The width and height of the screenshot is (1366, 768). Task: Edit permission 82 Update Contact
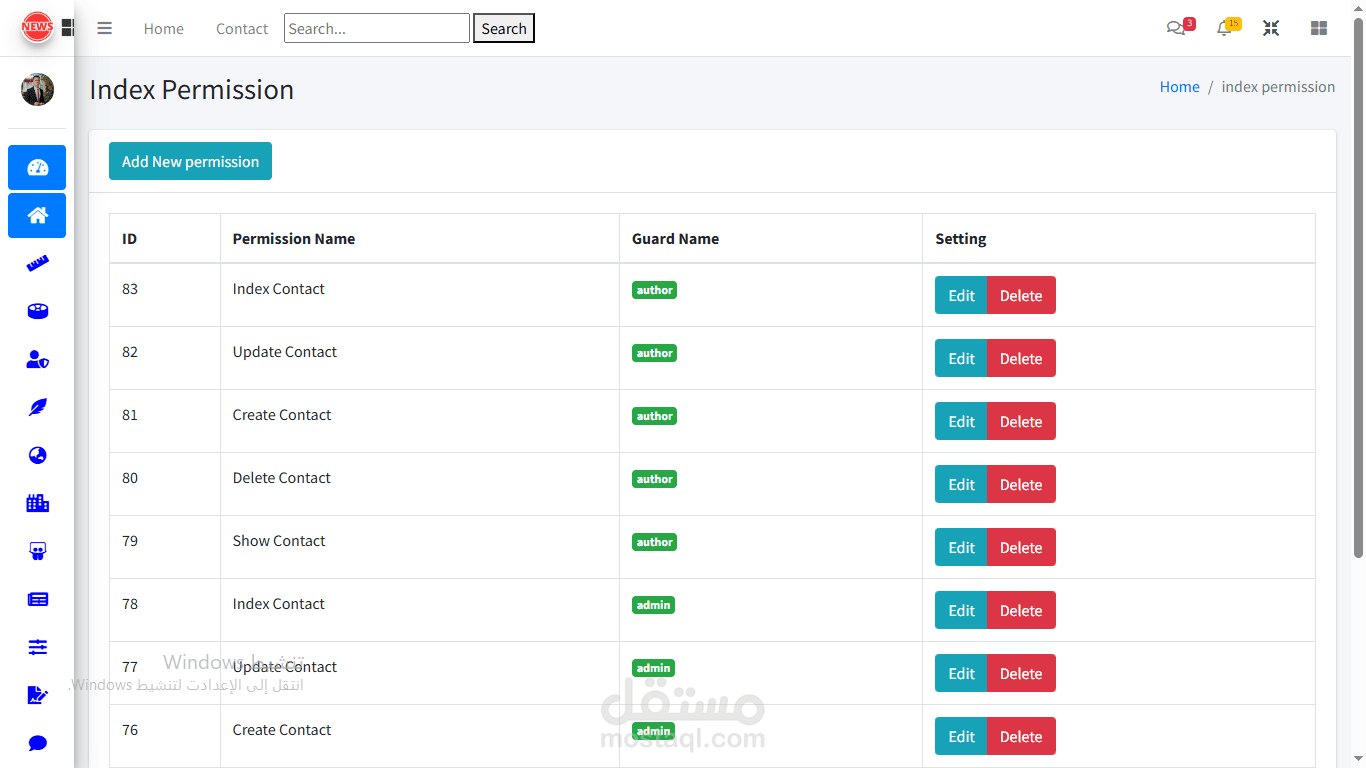coord(961,358)
